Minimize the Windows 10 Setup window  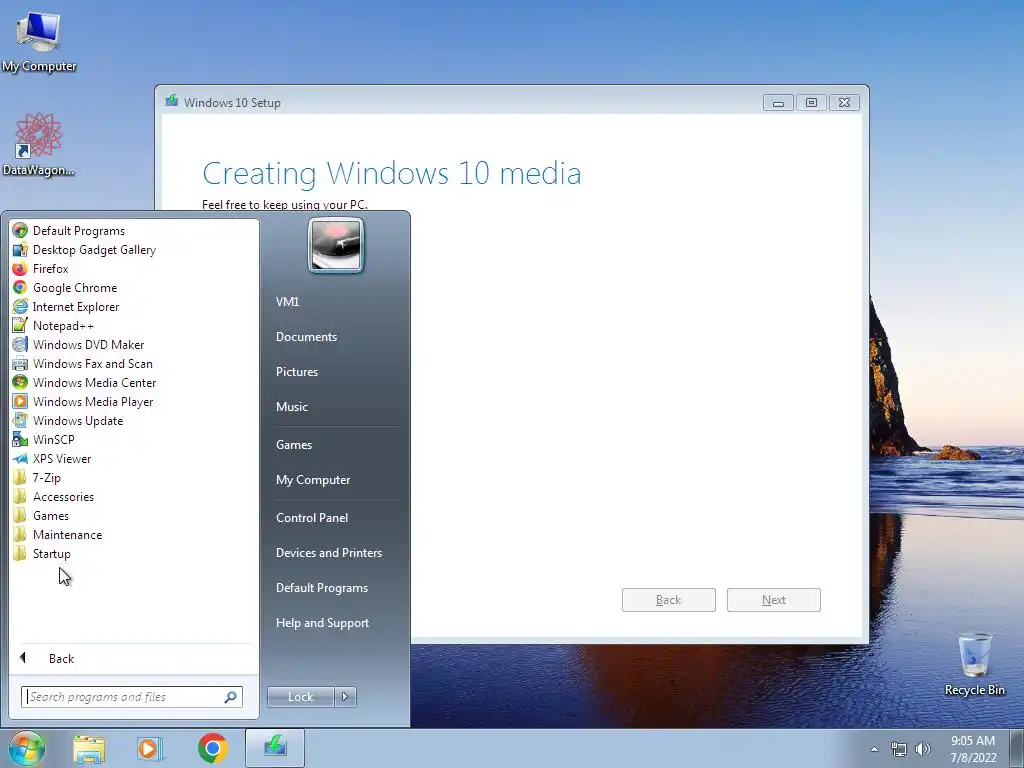(778, 103)
